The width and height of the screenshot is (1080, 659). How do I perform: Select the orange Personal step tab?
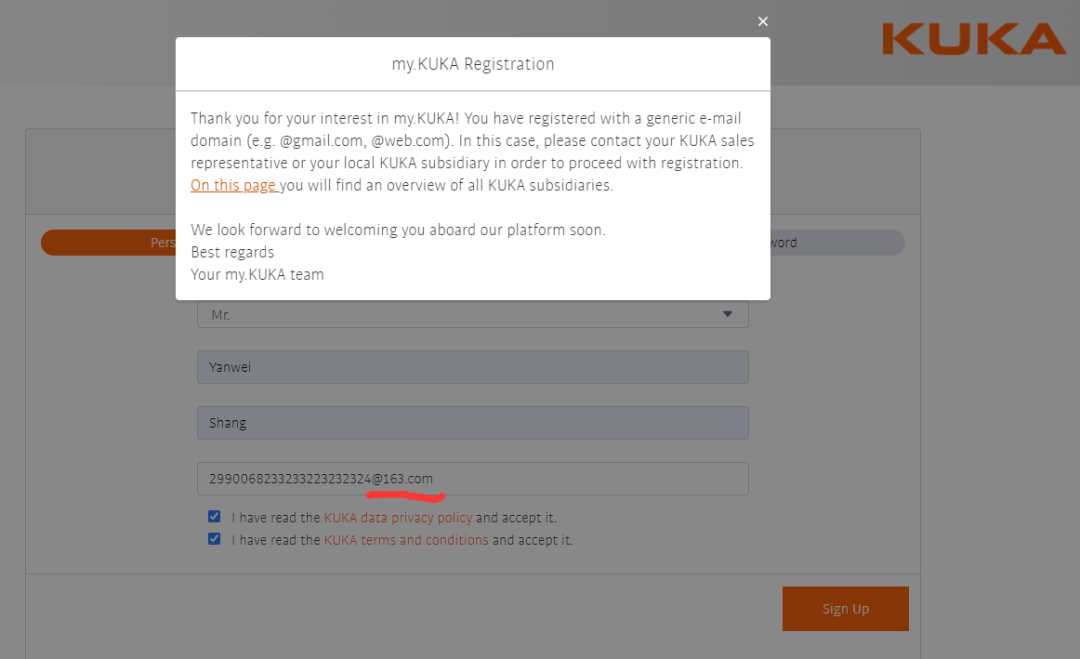[108, 242]
